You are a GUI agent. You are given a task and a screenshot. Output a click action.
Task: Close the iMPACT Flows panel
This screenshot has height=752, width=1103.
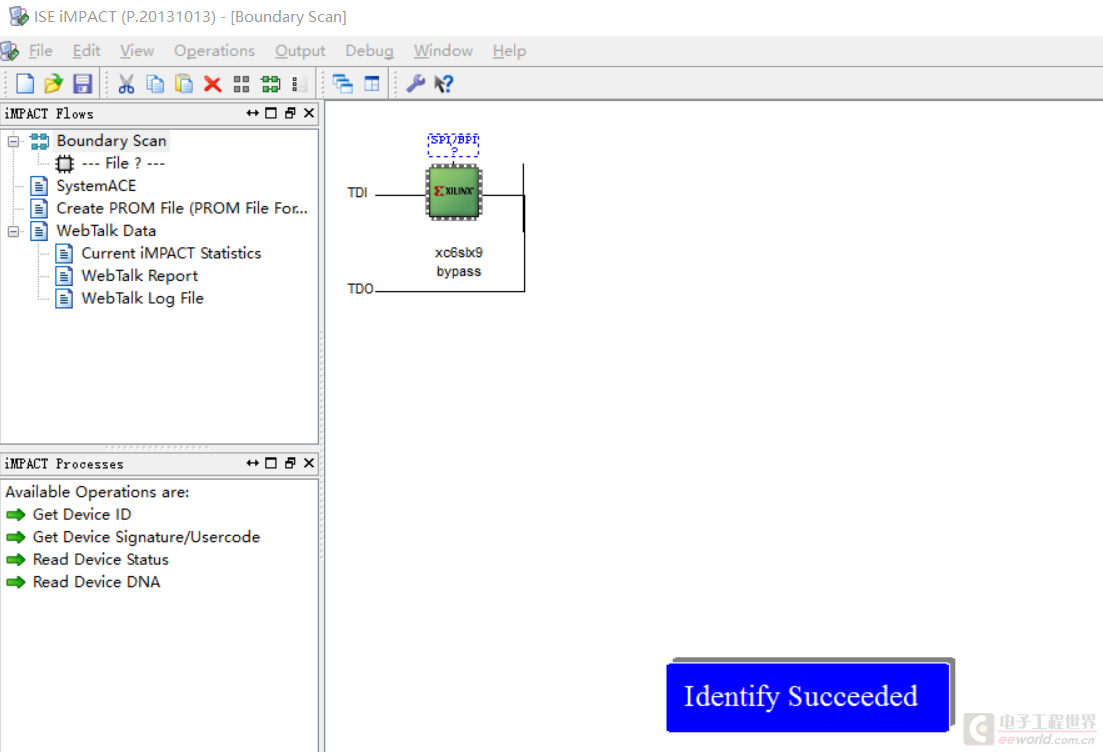[x=309, y=113]
